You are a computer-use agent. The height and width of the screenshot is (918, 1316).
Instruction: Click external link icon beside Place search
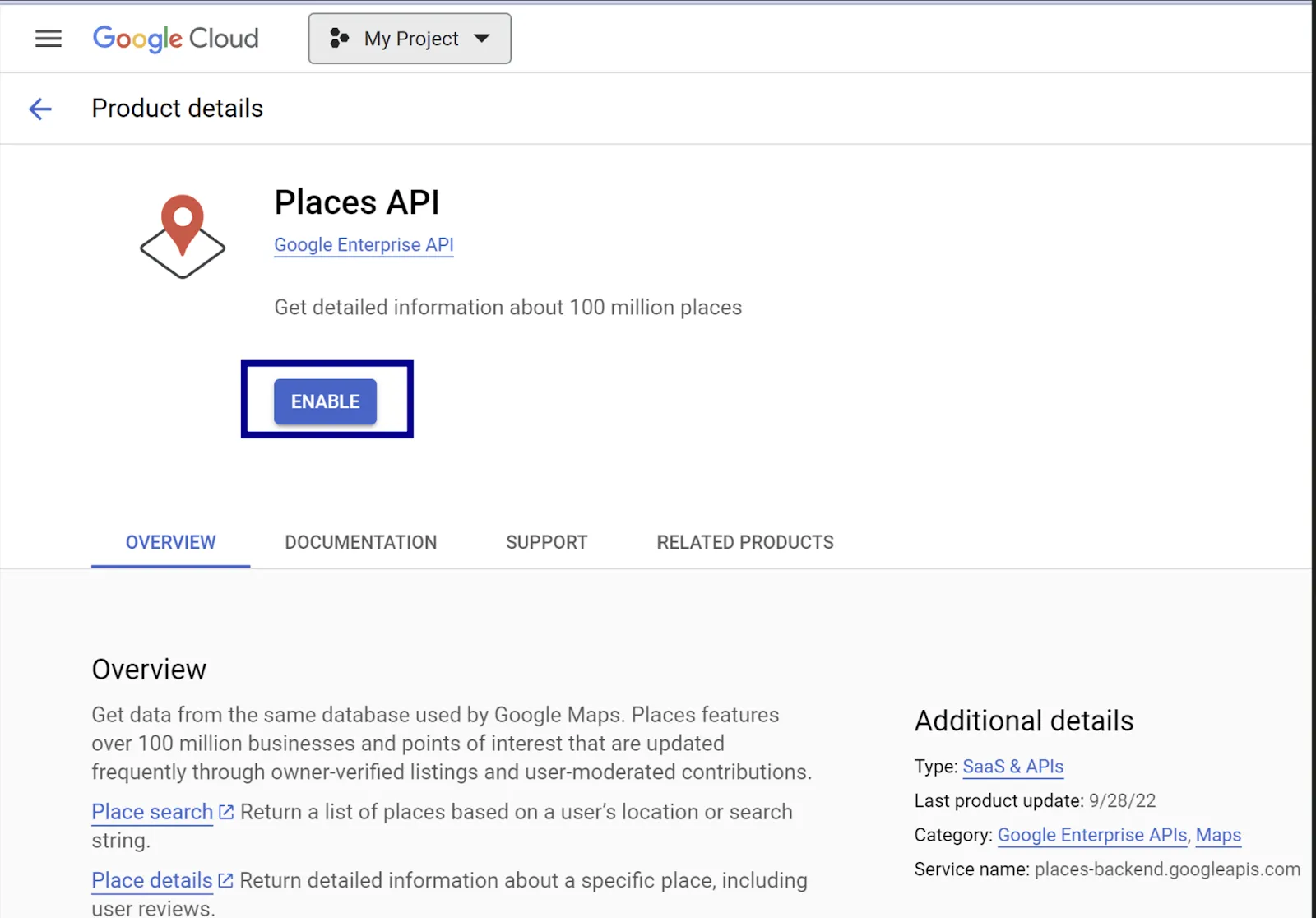[226, 812]
